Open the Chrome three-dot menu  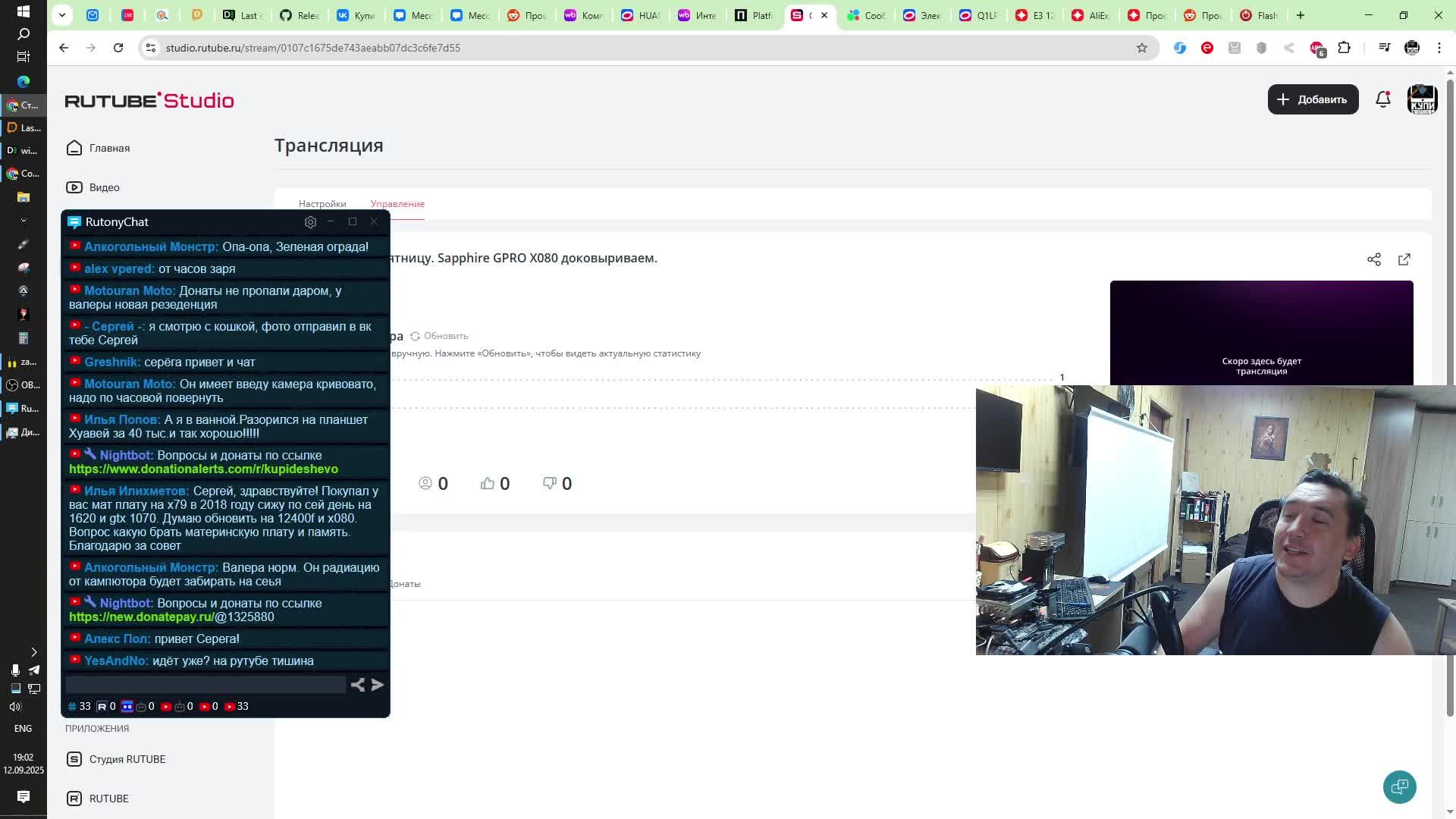(x=1439, y=48)
